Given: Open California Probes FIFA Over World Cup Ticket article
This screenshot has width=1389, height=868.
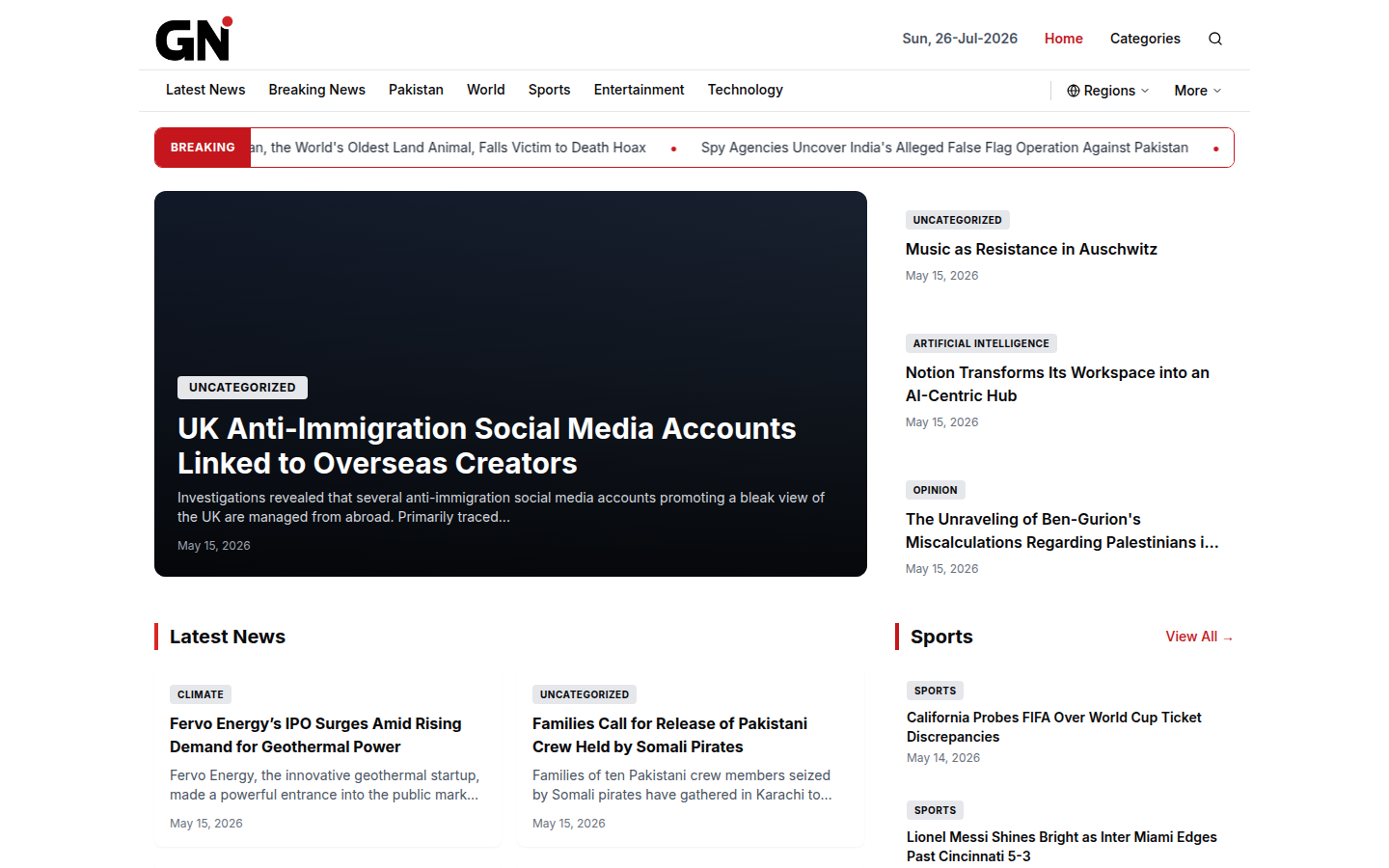Looking at the screenshot, I should (x=1053, y=727).
